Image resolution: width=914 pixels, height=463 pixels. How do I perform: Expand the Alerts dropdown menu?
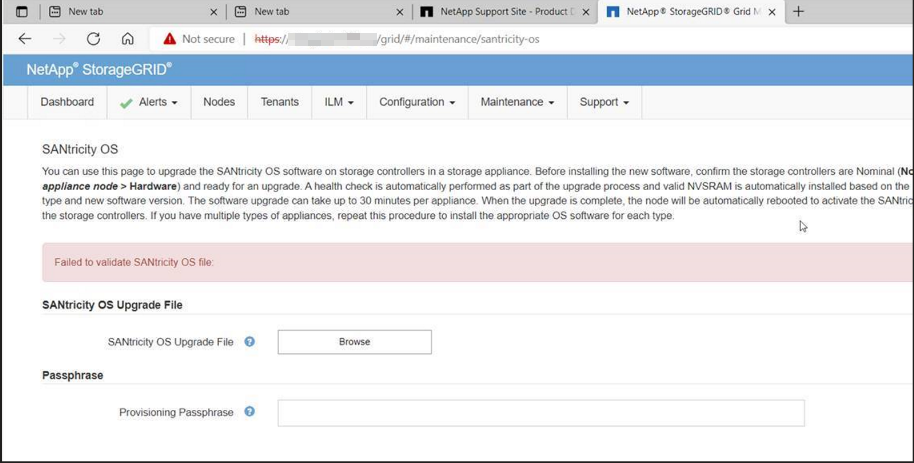tap(148, 103)
